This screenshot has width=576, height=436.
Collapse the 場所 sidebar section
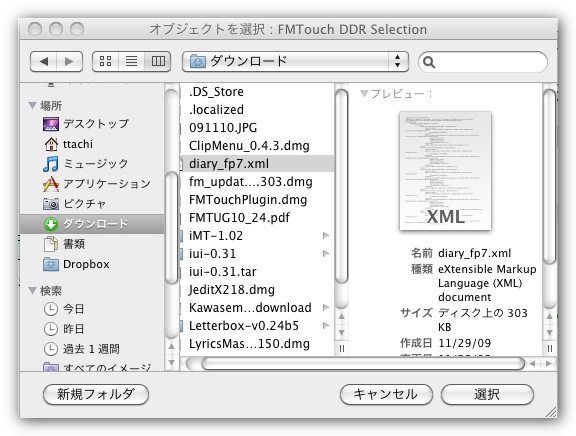coord(32,106)
